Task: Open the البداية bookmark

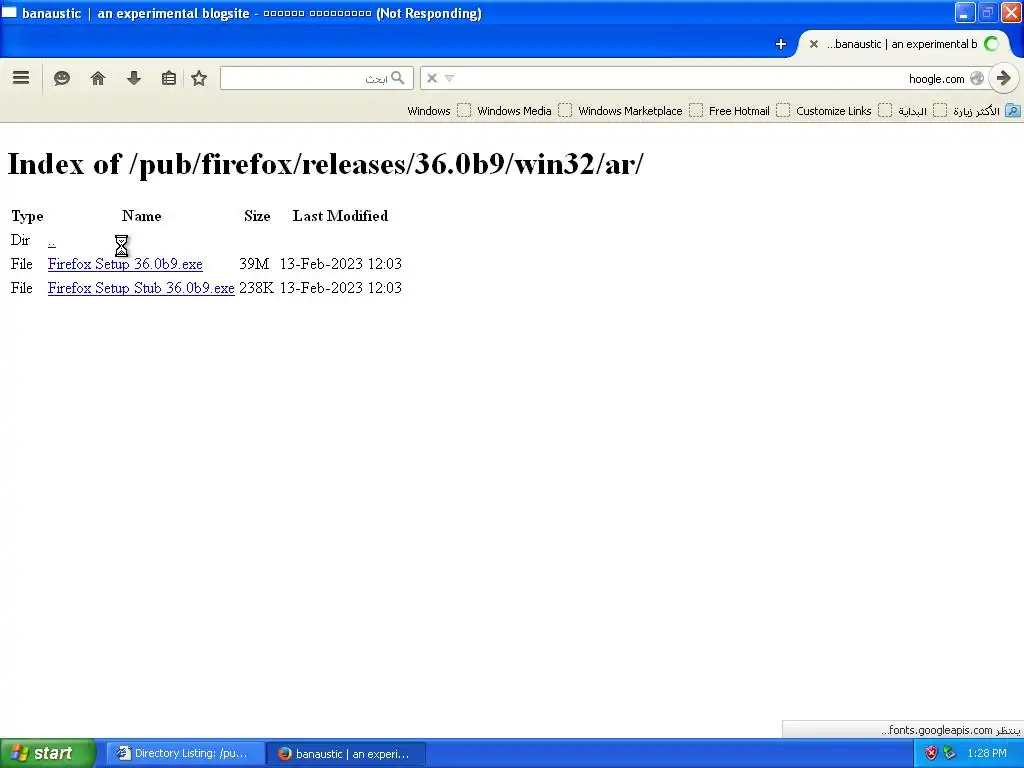Action: 922,111
